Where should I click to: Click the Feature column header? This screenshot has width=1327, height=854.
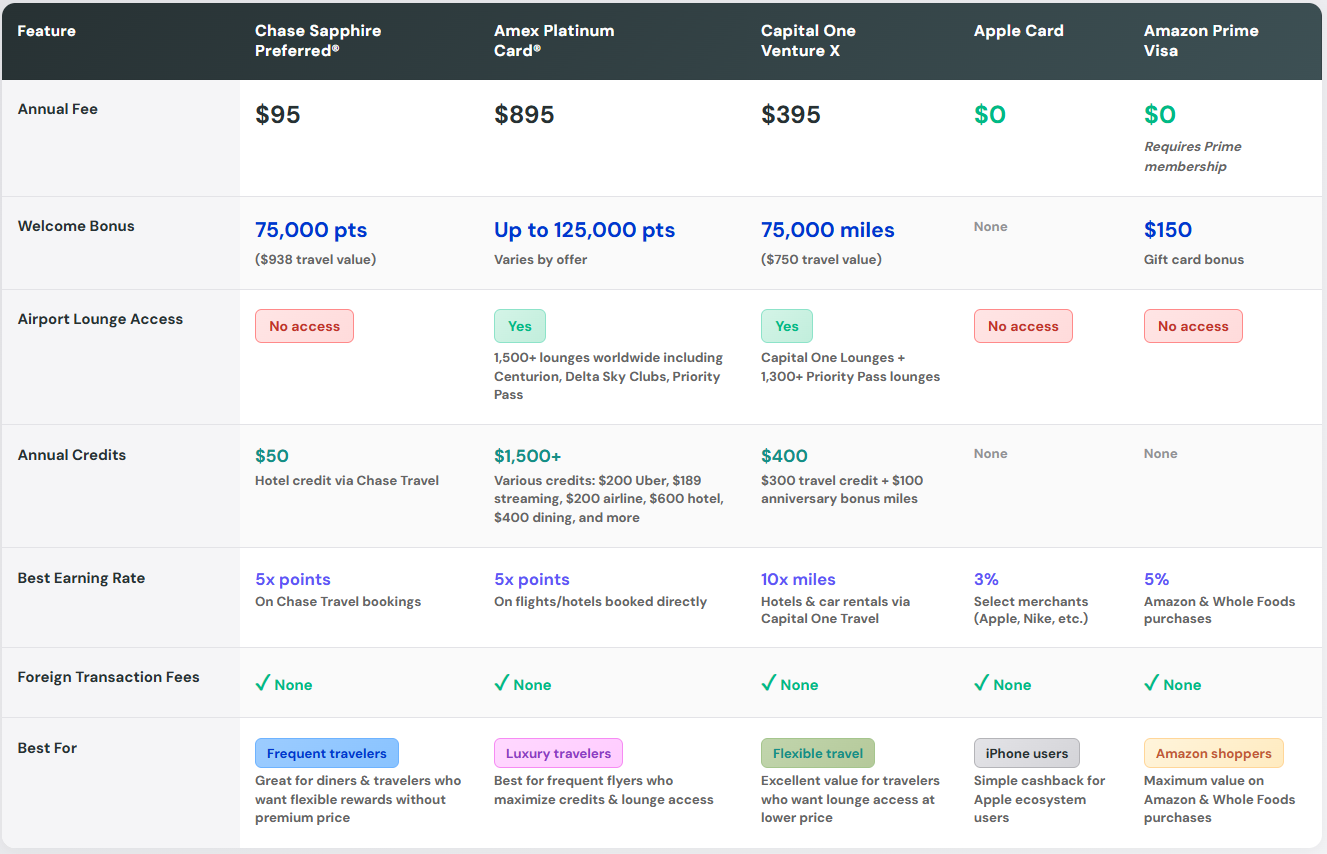pyautogui.click(x=47, y=31)
